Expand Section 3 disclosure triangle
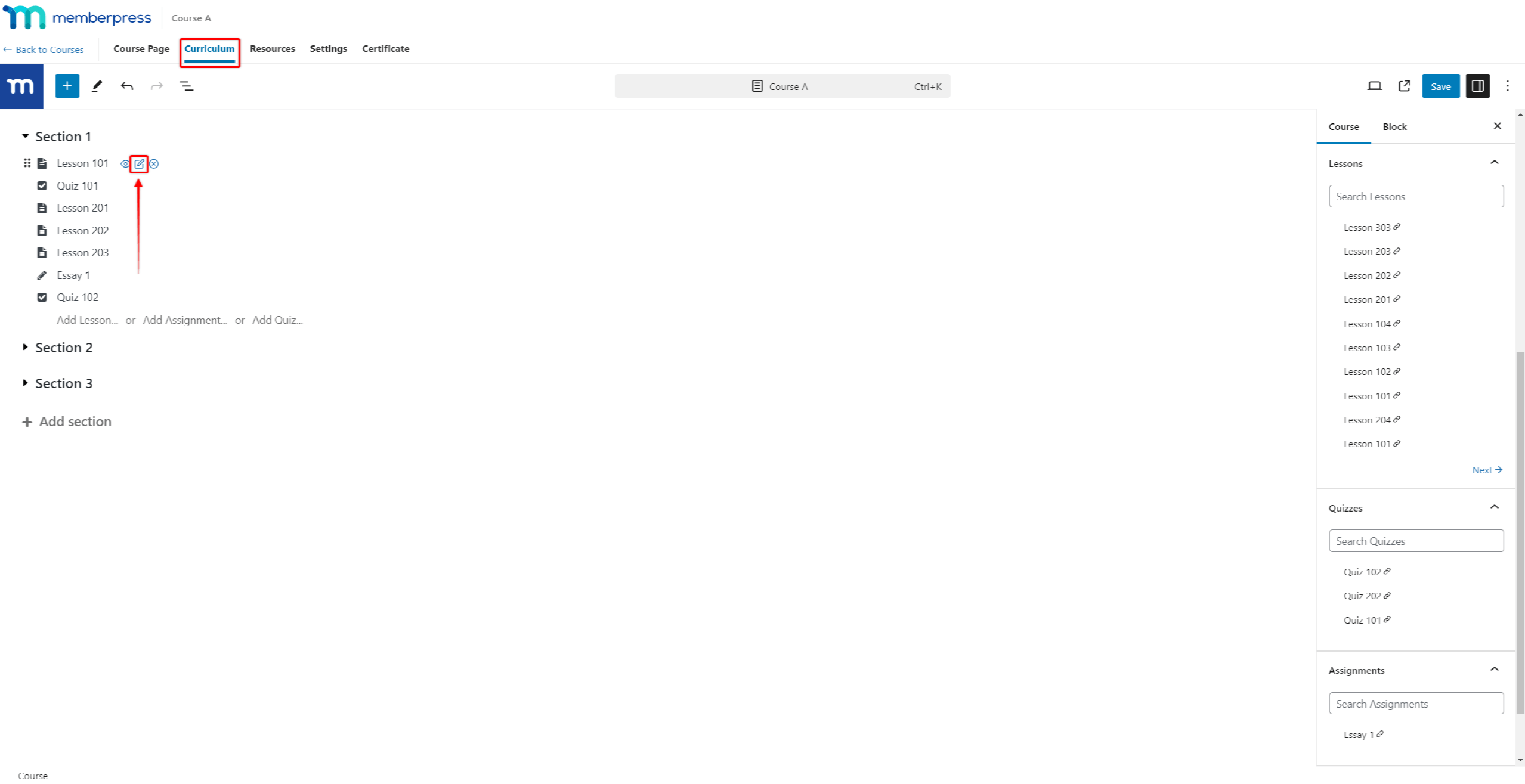 27,383
